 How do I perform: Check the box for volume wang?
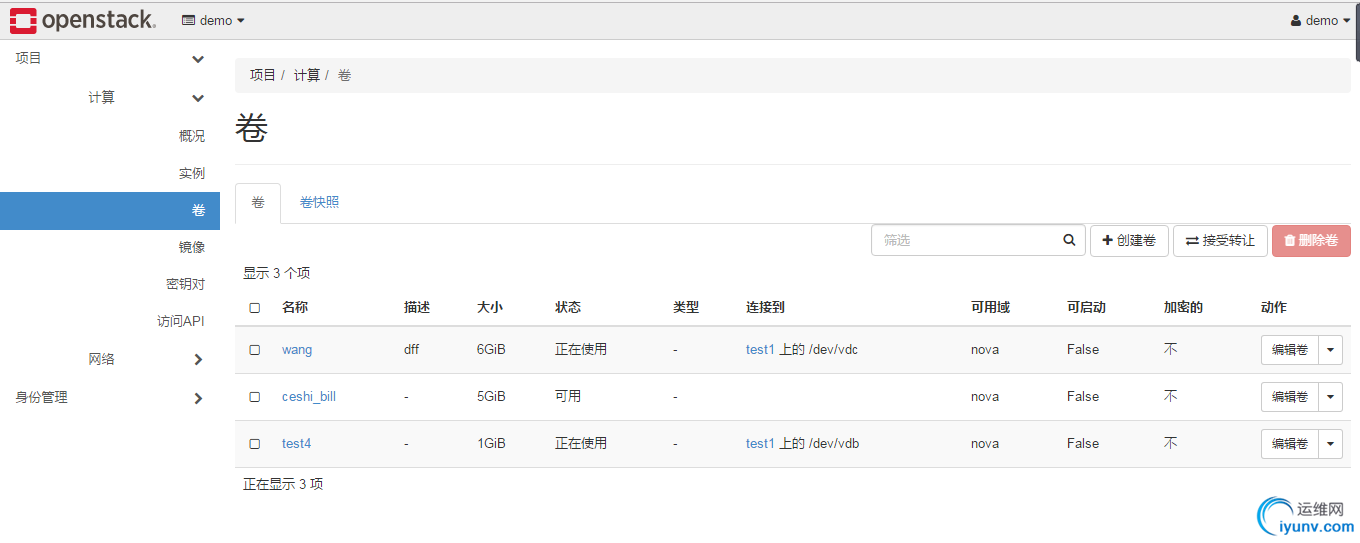pos(254,350)
